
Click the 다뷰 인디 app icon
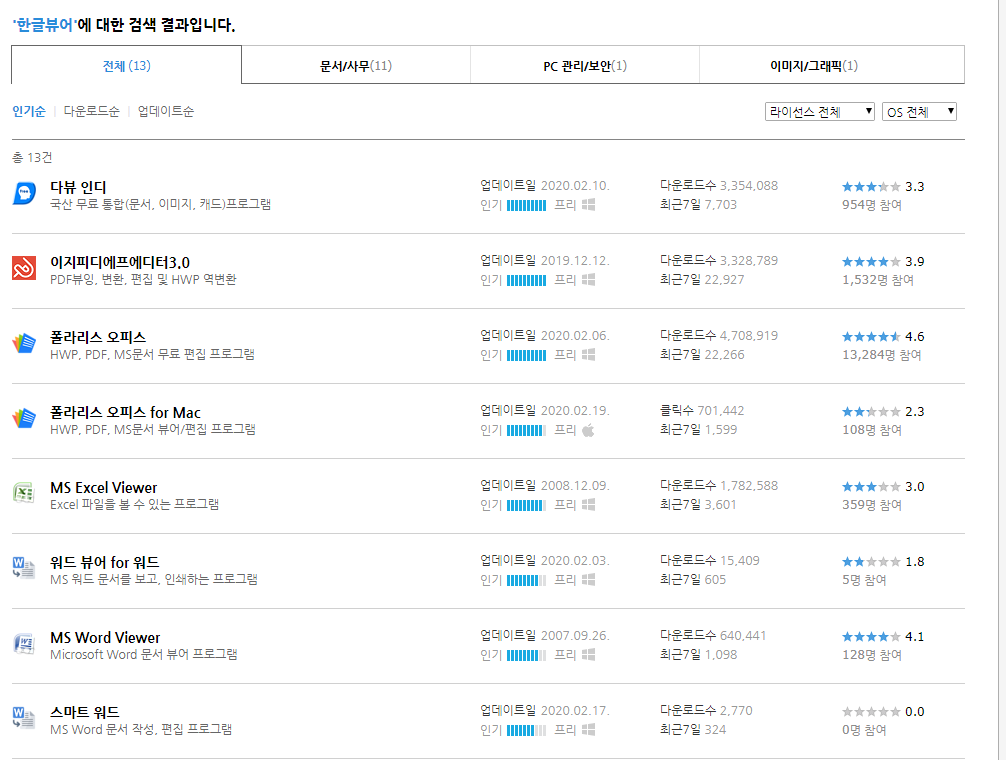24,193
